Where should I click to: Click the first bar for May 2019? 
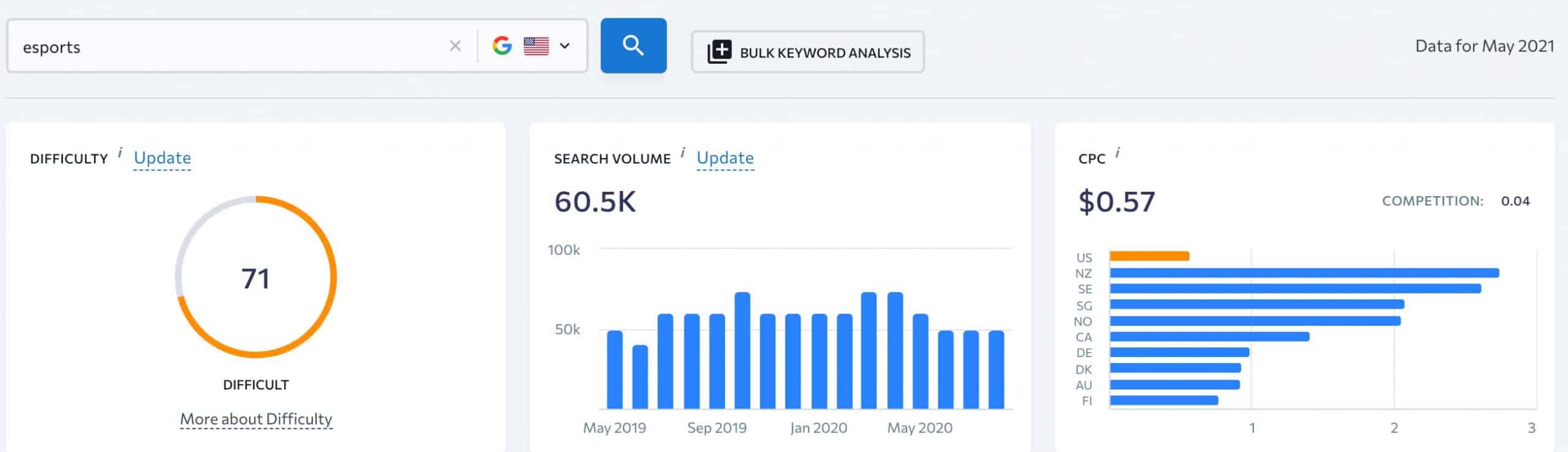[614, 369]
